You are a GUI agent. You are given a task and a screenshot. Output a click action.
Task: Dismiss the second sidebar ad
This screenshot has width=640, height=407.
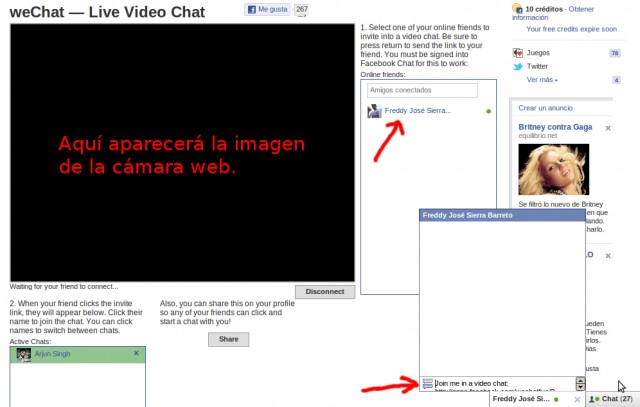pyautogui.click(x=608, y=256)
